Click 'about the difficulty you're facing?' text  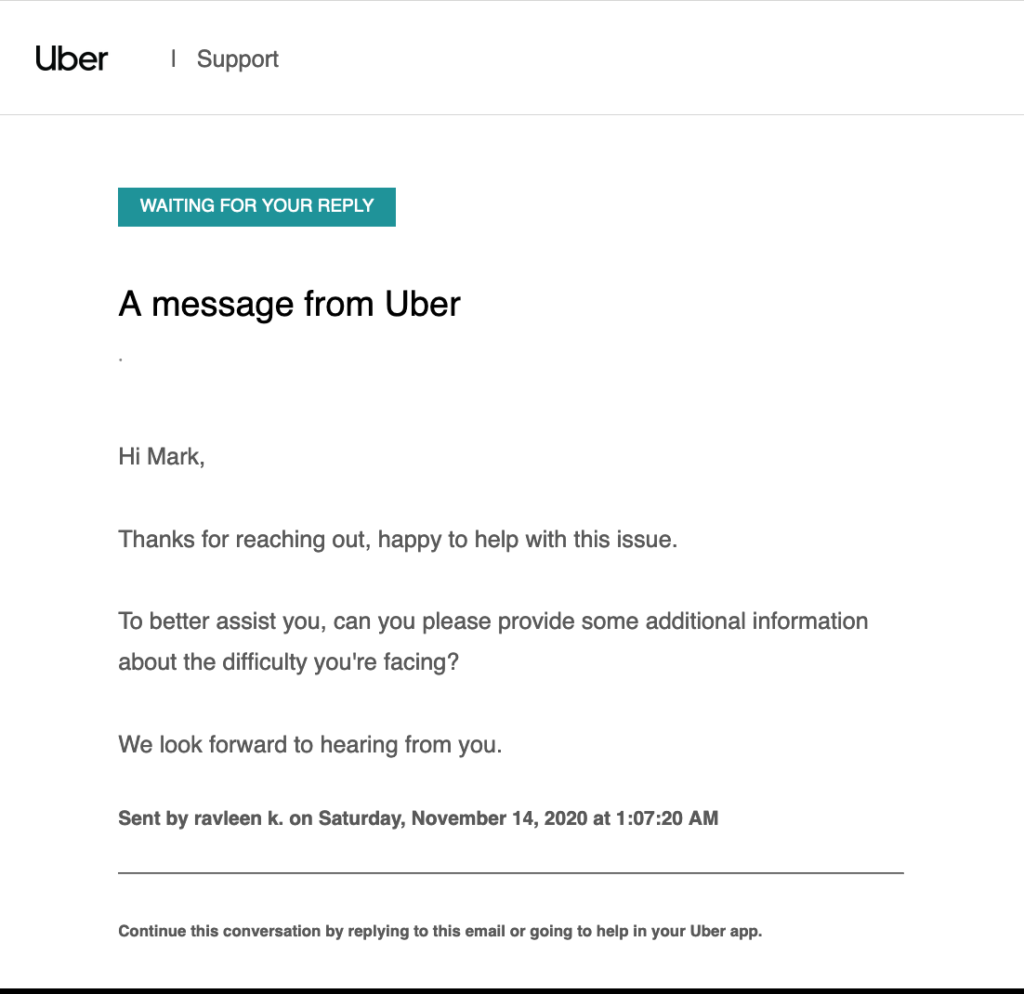[288, 662]
